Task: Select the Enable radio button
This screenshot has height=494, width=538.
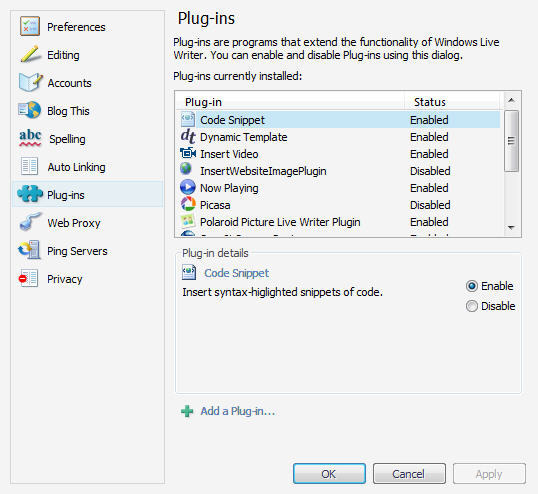Action: pyautogui.click(x=472, y=286)
